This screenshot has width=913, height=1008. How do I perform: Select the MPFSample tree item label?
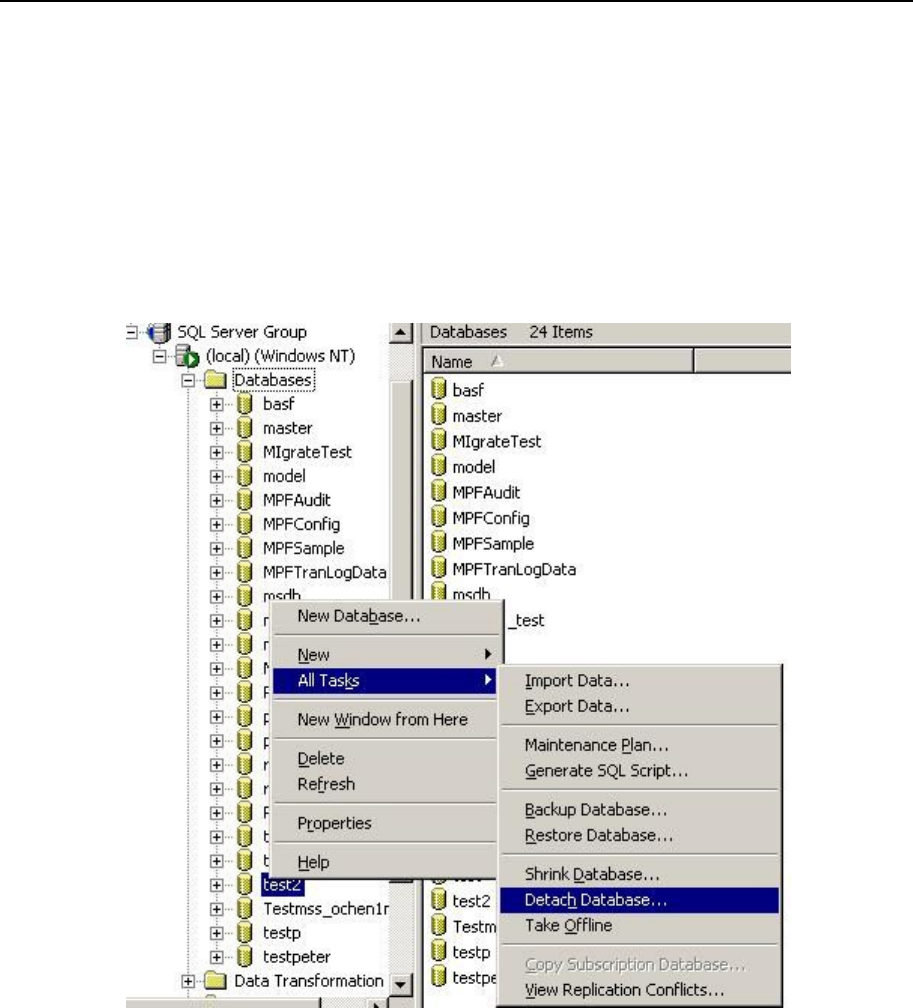click(x=303, y=549)
